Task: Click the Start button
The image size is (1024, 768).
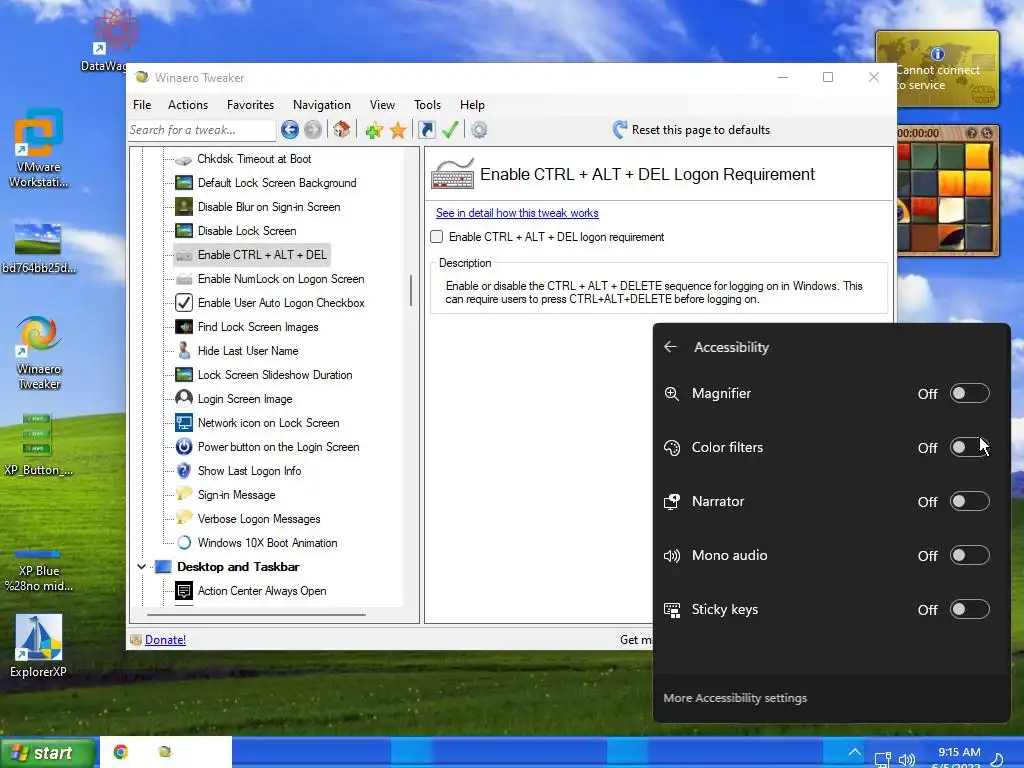Action: click(x=47, y=753)
